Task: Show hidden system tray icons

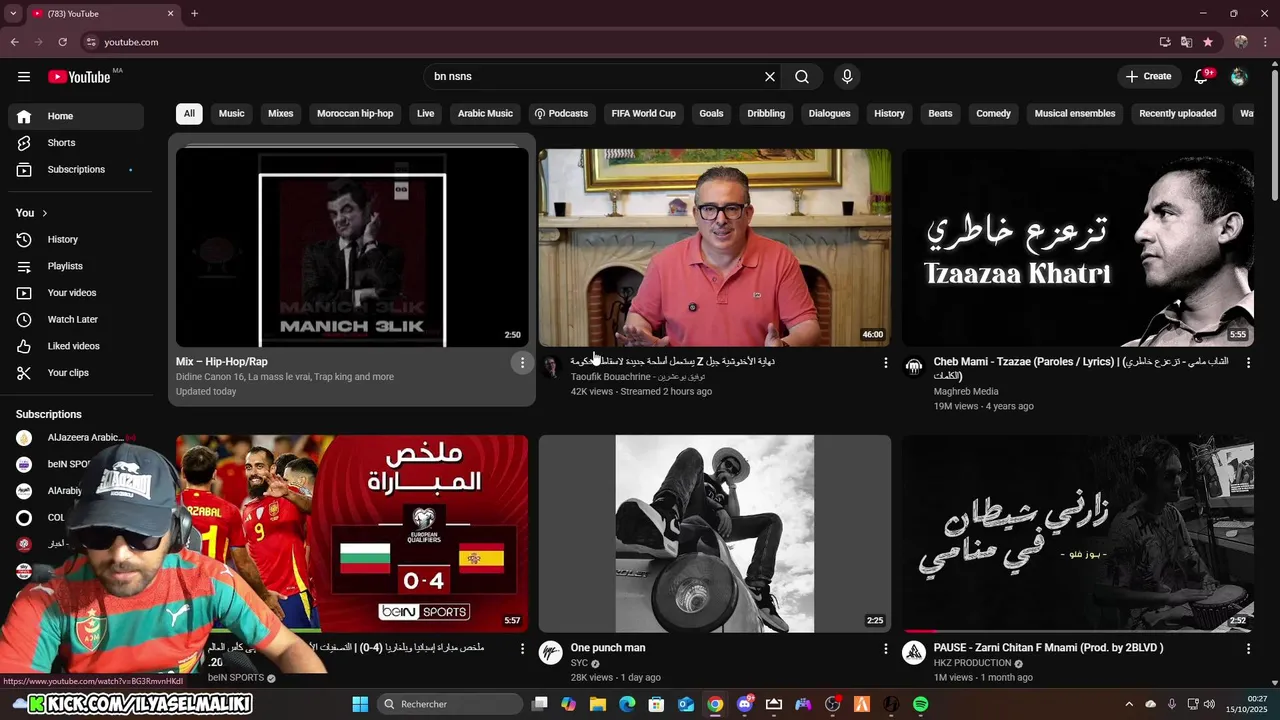Action: 1129,704
